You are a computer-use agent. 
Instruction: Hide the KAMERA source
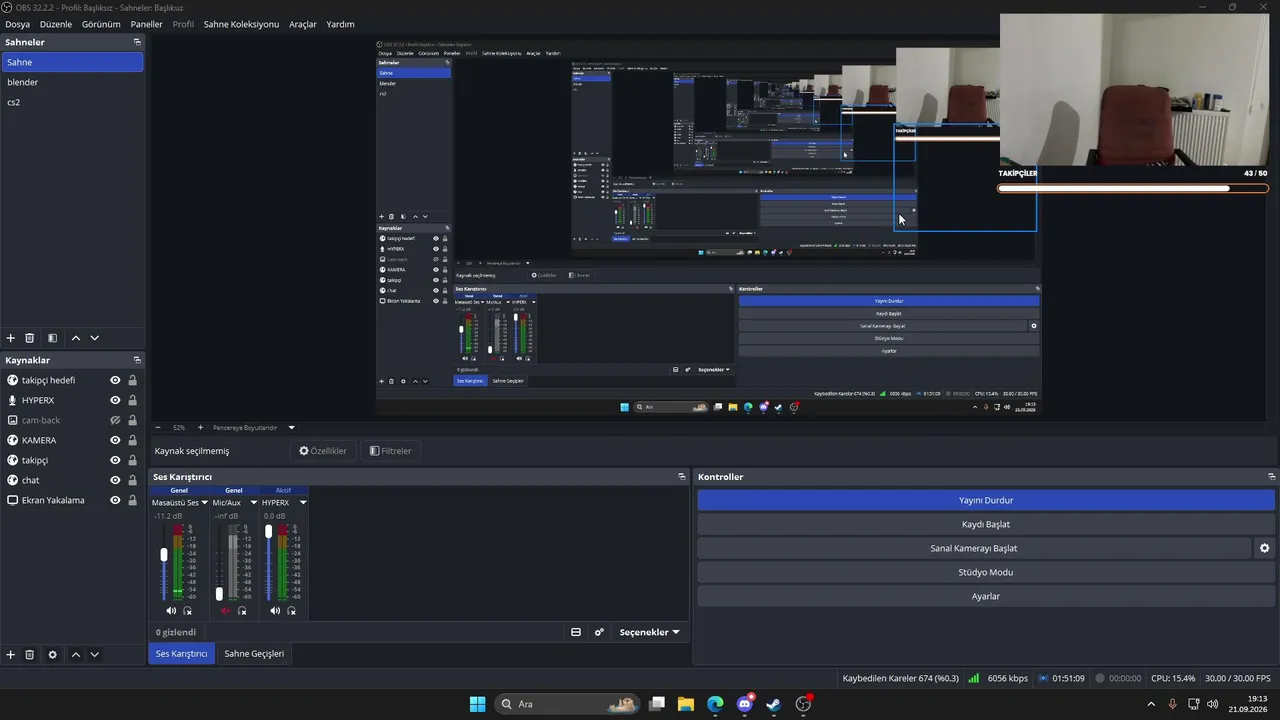[115, 440]
